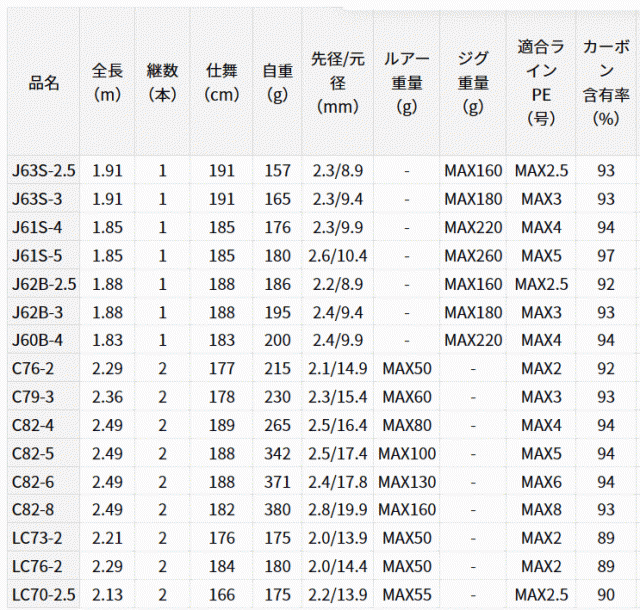The image size is (640, 610).
Task: Click the MAX260 jig weight cell
Action: click(x=473, y=256)
